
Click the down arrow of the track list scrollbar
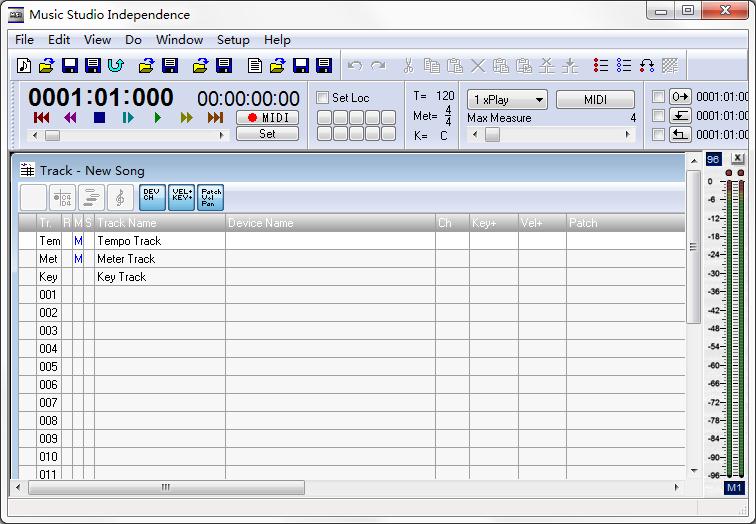coord(694,470)
